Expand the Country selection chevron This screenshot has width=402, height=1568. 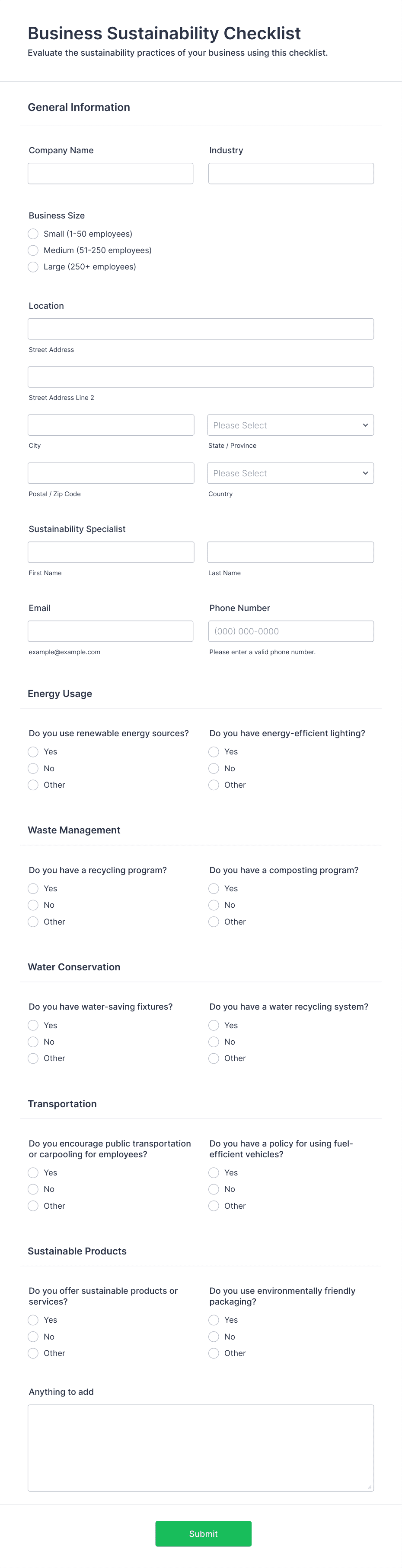coord(365,473)
